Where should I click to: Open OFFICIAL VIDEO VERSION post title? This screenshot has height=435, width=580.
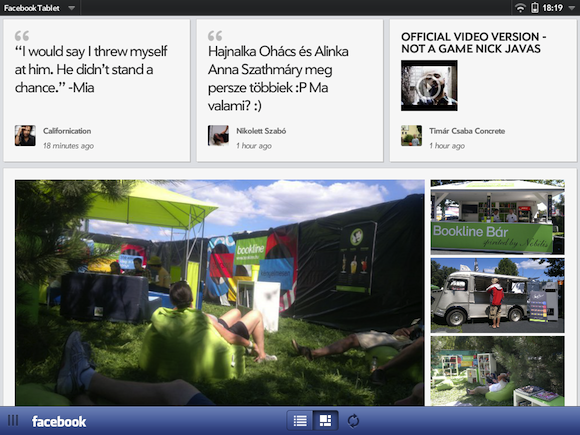tap(474, 43)
